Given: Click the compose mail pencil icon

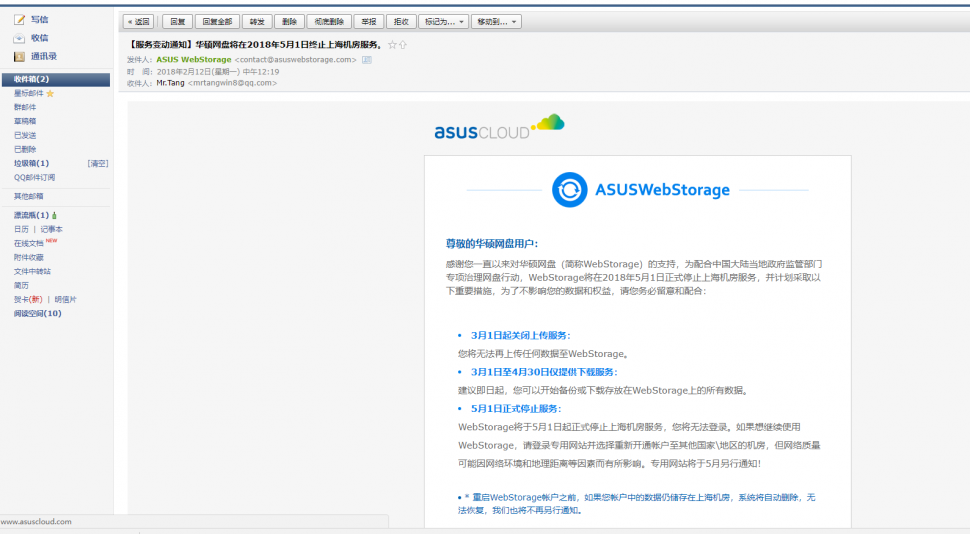Looking at the screenshot, I should tap(20, 20).
